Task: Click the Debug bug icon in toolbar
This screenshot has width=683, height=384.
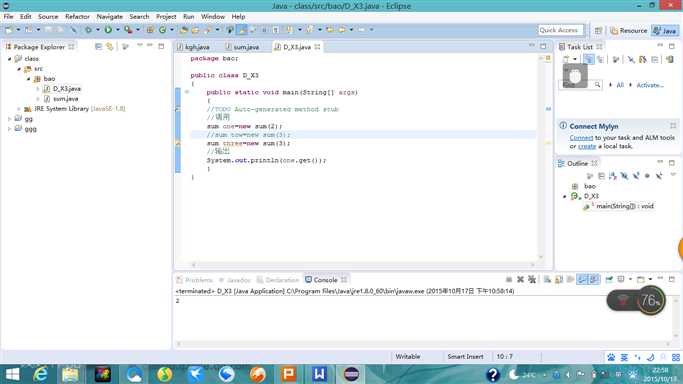Action: click(88, 30)
